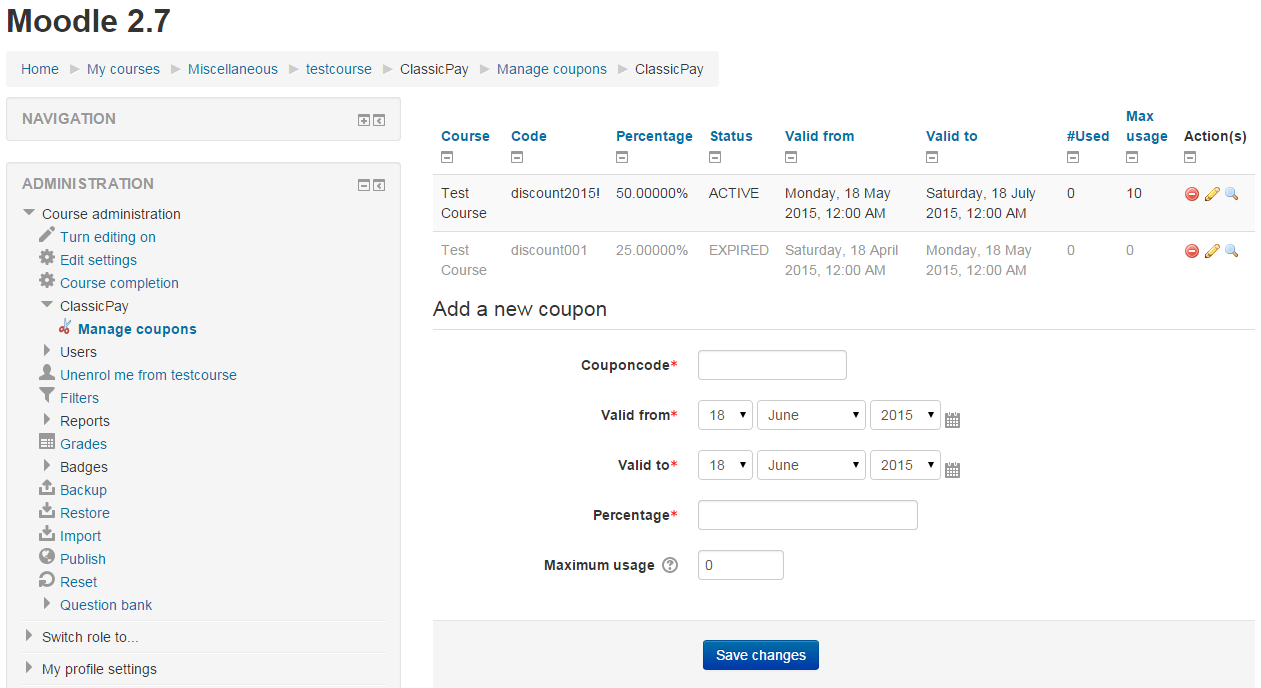1261x688 pixels.
Task: Expand Switch role to... section
Action: (29, 636)
